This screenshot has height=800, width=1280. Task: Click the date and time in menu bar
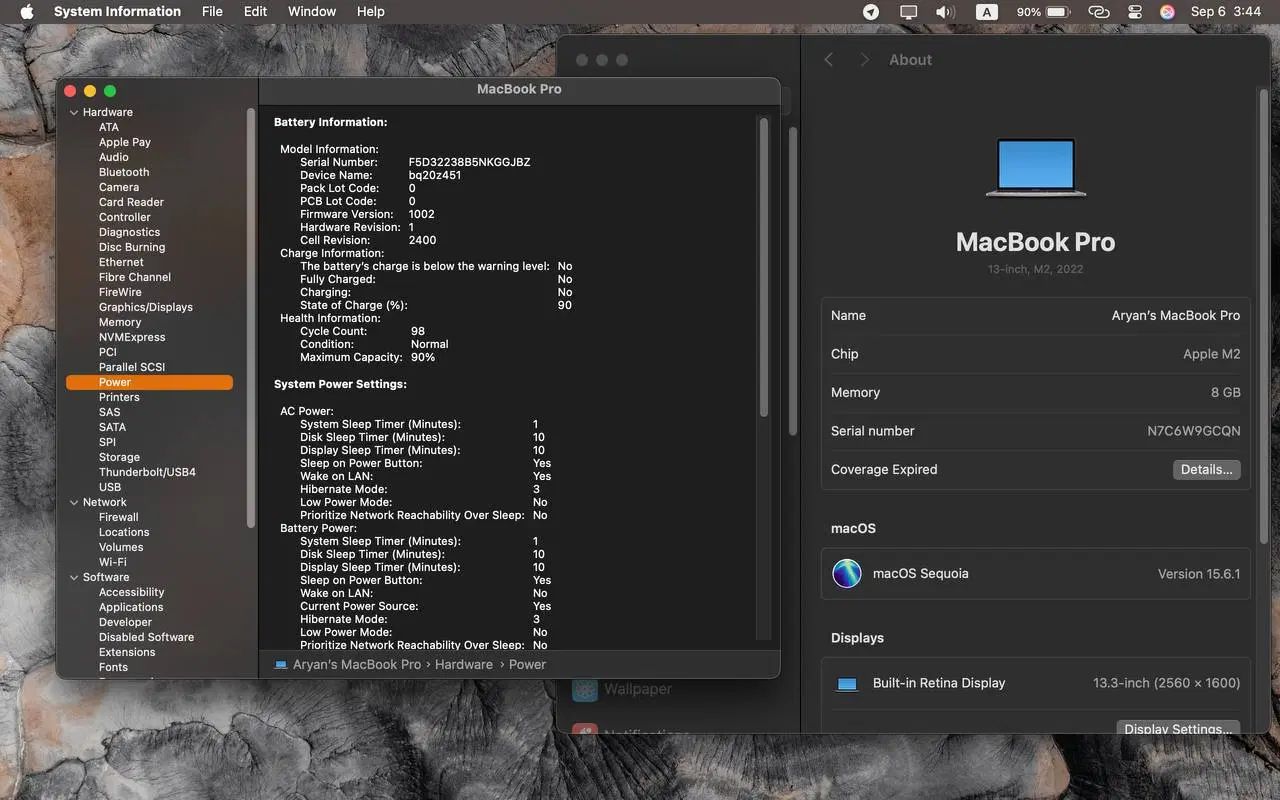(x=1225, y=12)
